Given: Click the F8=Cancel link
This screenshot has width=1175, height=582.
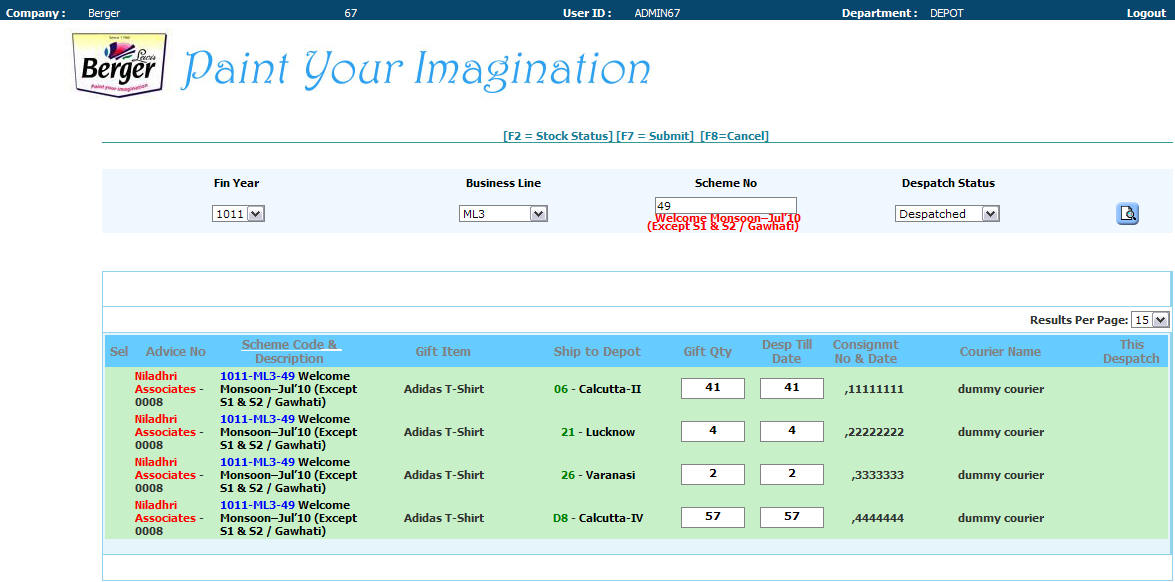Looking at the screenshot, I should point(734,136).
